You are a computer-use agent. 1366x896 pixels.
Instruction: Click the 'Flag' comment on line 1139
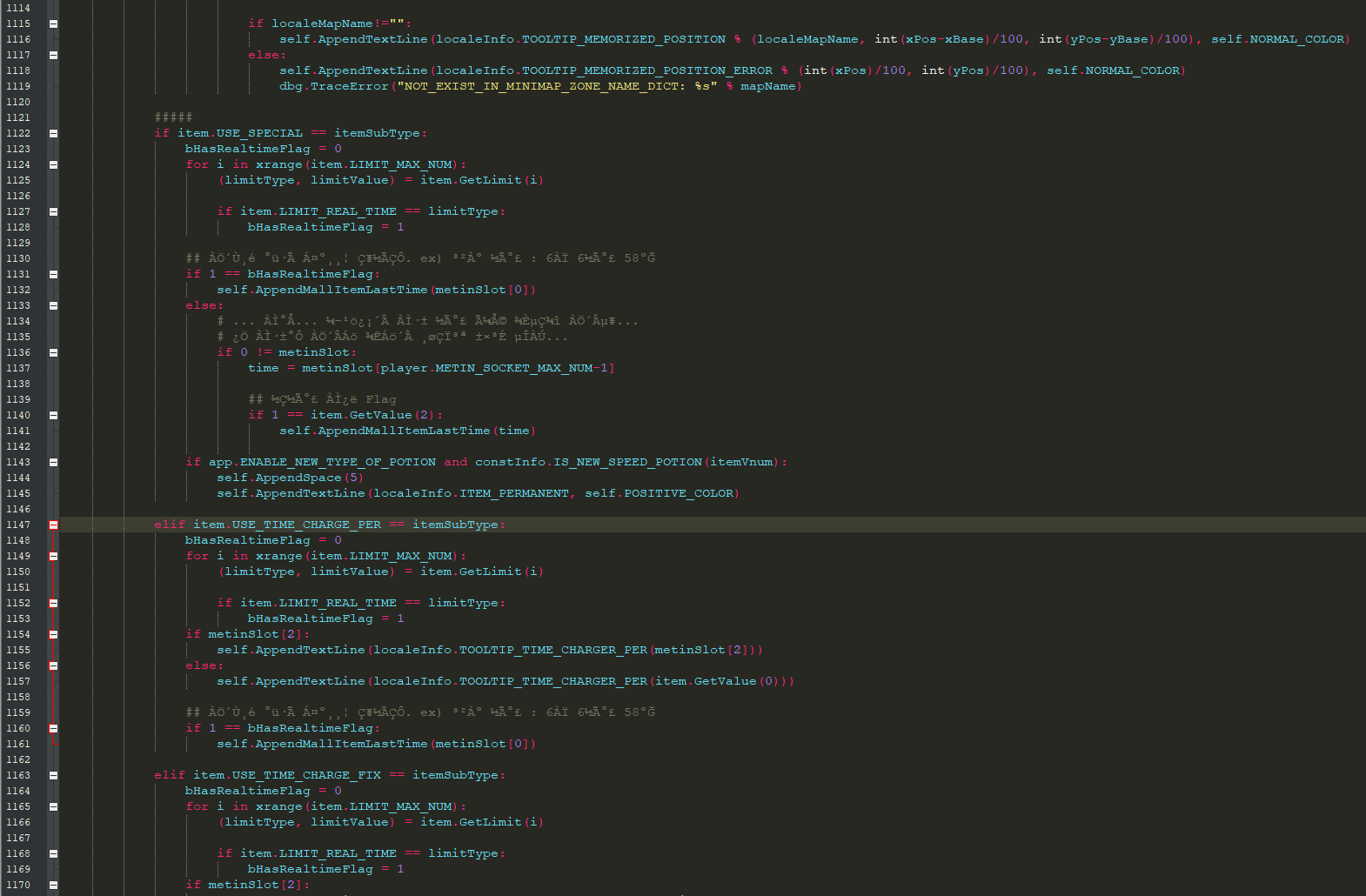tap(381, 399)
